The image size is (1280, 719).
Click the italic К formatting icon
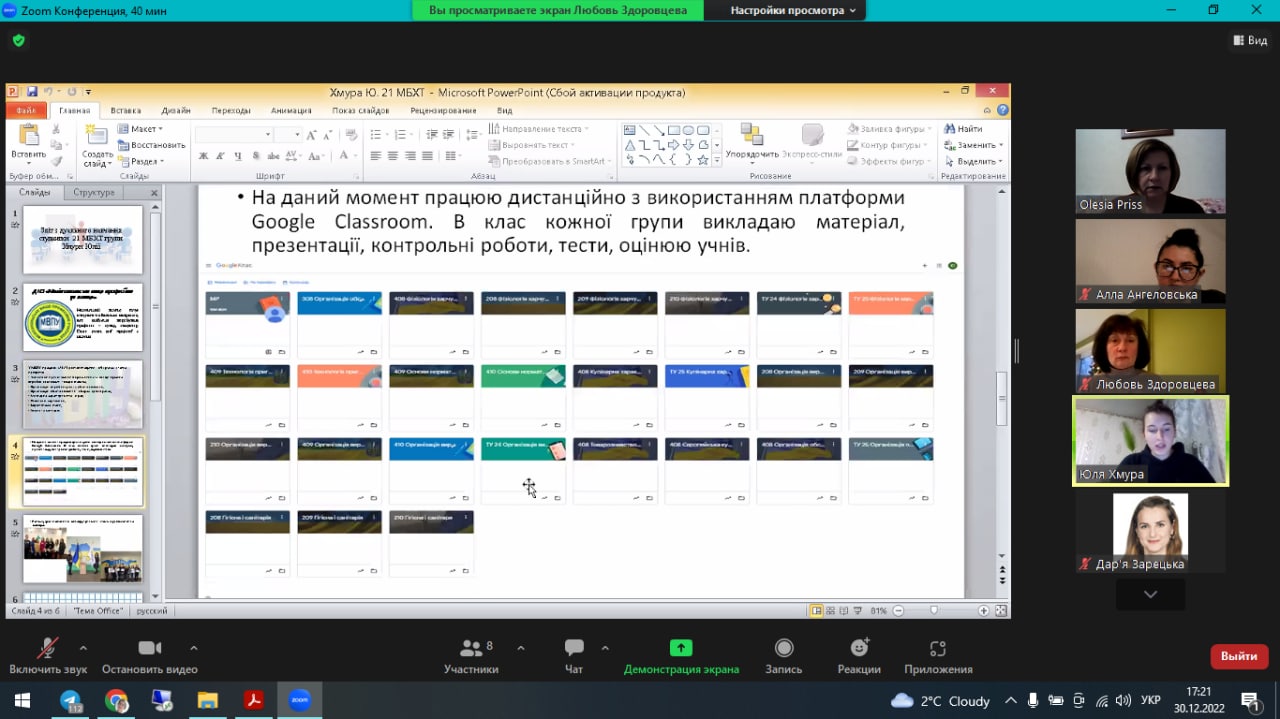coord(221,156)
